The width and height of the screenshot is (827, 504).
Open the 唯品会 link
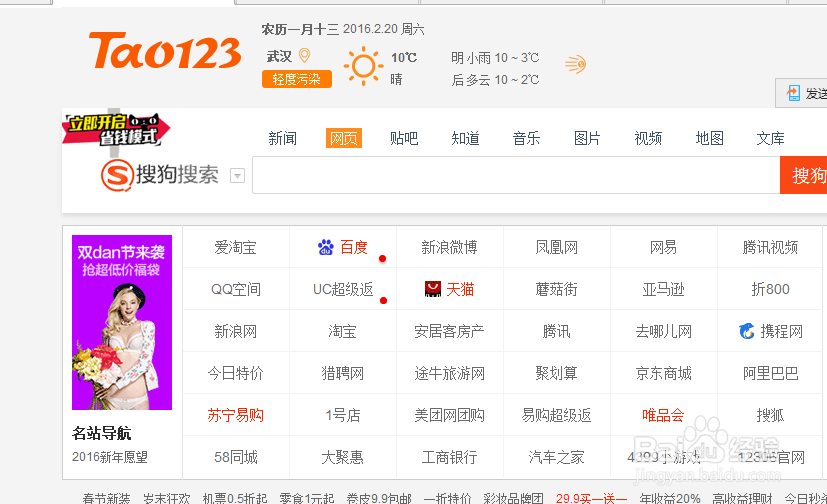(x=663, y=415)
